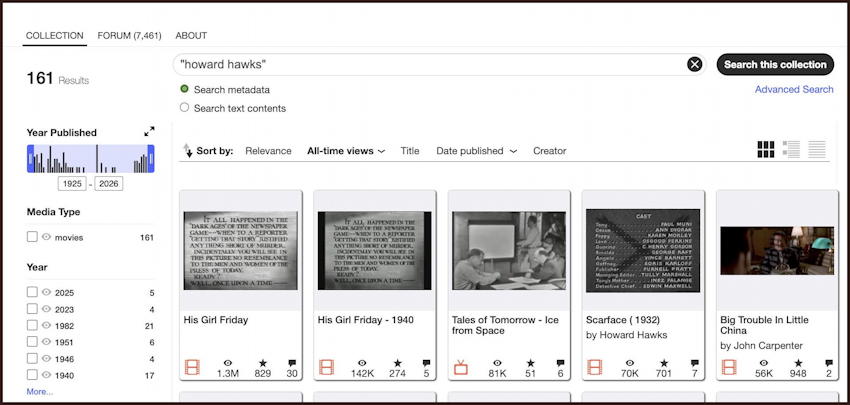Click the right handle of year range slider
The width and height of the screenshot is (850, 405).
[x=151, y=158]
